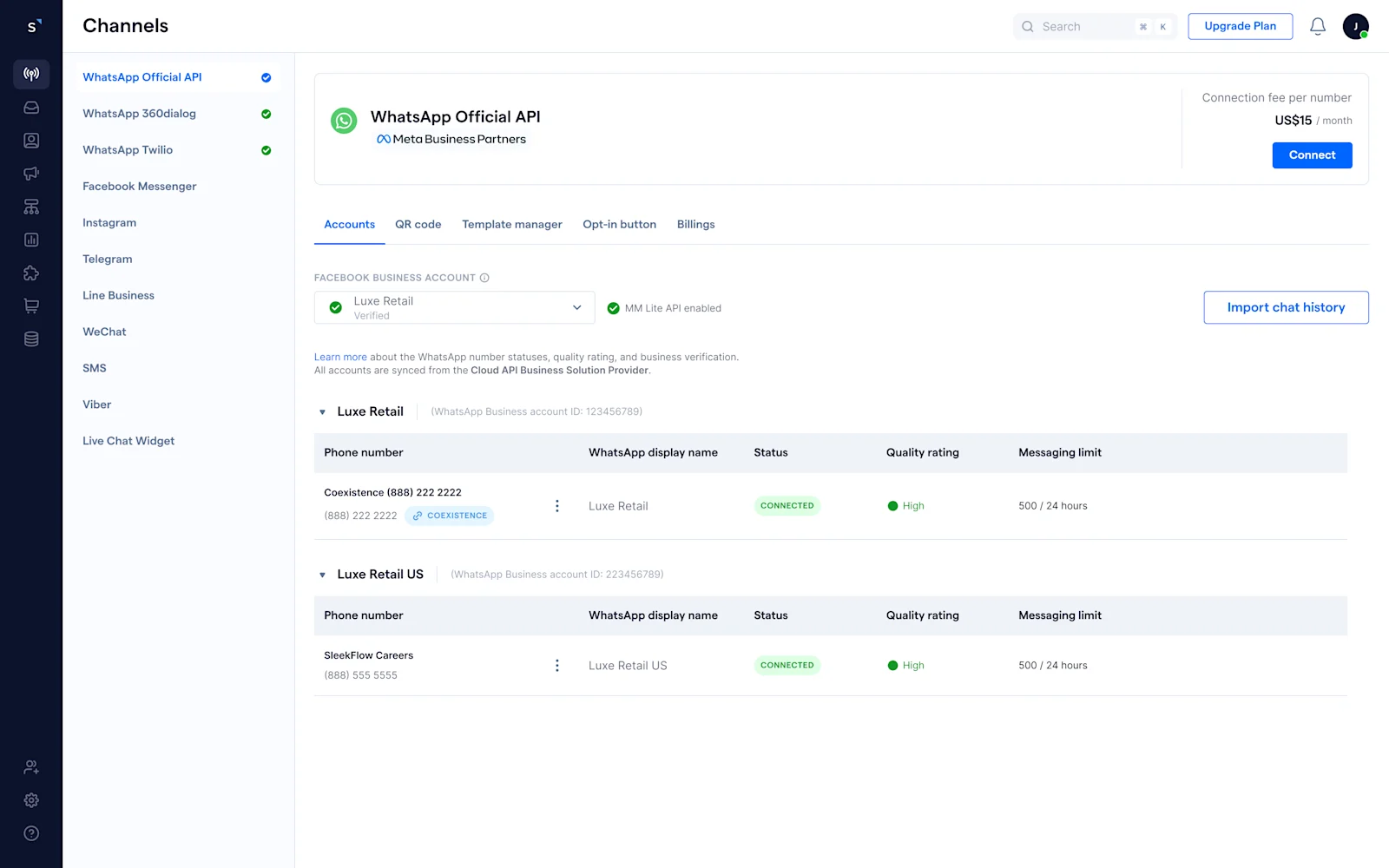This screenshot has height=868, width=1389.
Task: Select WeChat channel
Action: [x=177, y=332]
